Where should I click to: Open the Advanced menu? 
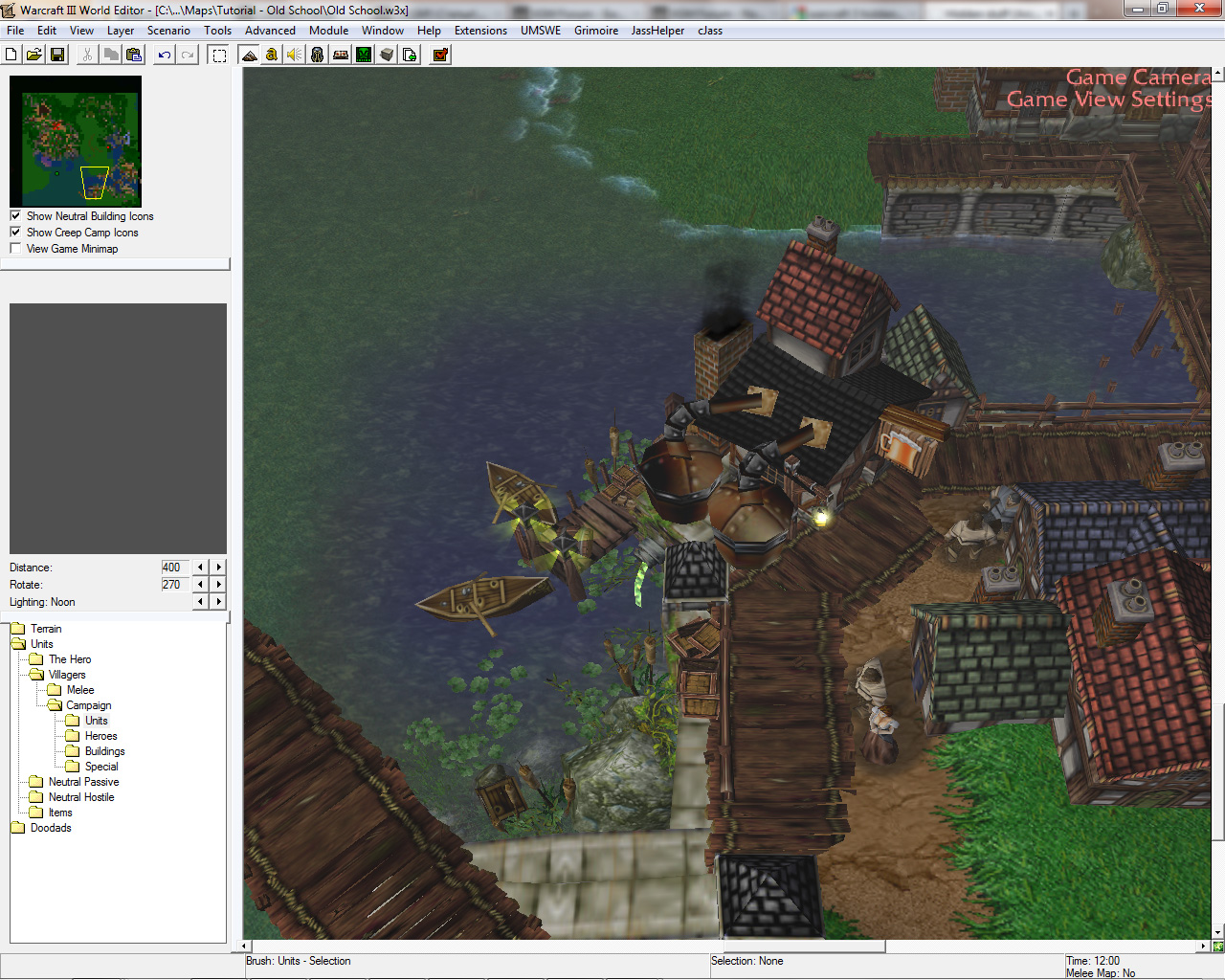[x=271, y=31]
